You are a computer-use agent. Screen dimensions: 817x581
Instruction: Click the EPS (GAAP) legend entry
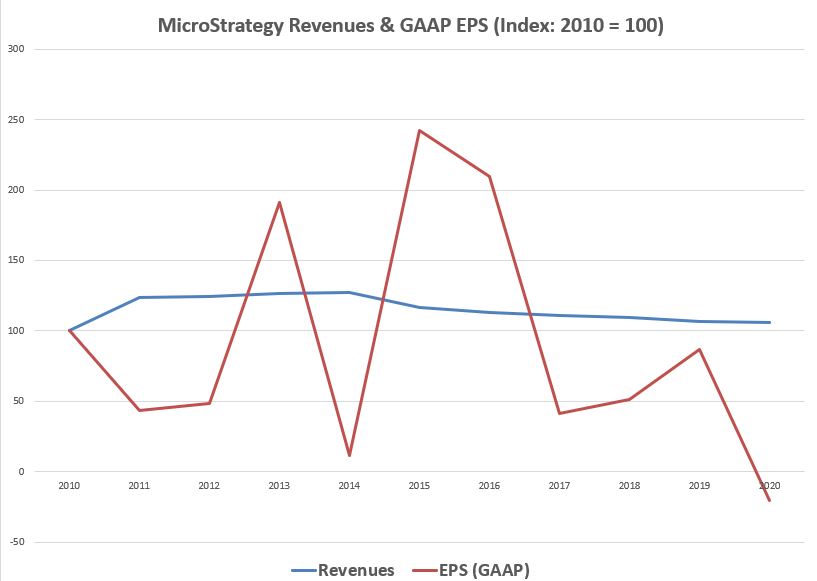tap(483, 568)
